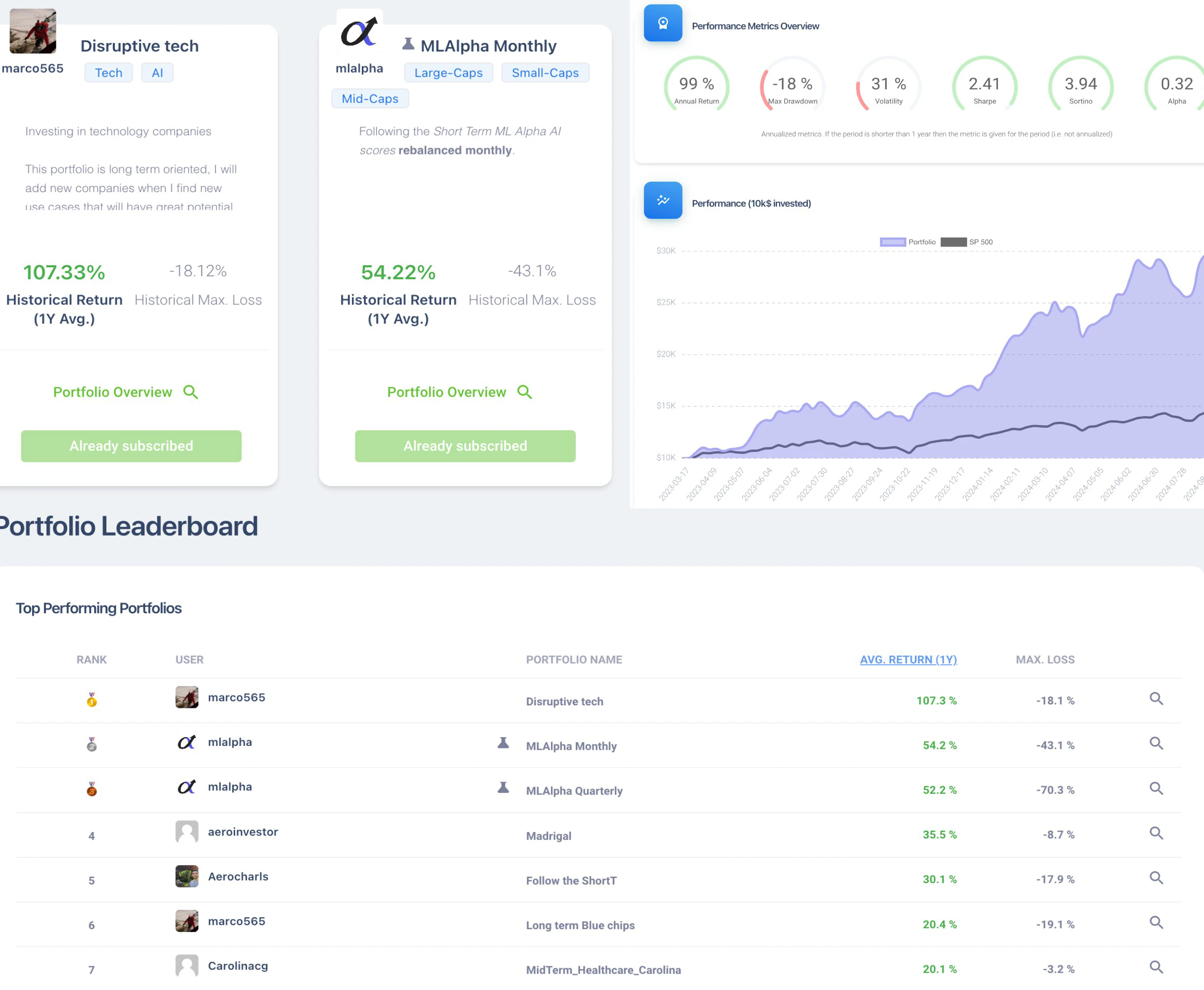Viewport: 1204px width, 990px height.
Task: Expand the AVG. RETURN (1Y) column sort dropdown
Action: pos(905,659)
